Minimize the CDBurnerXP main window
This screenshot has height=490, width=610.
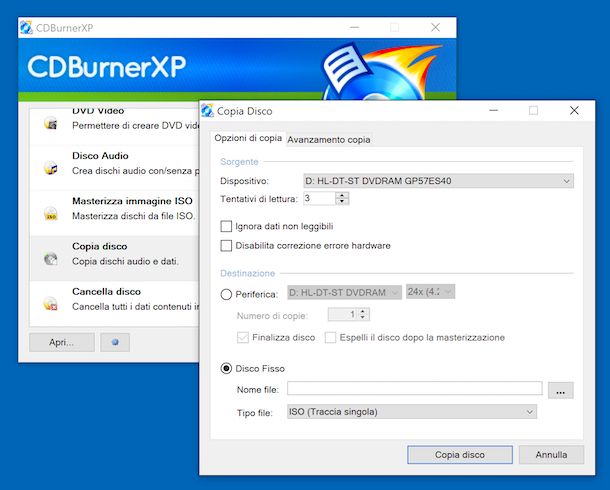[x=354, y=27]
